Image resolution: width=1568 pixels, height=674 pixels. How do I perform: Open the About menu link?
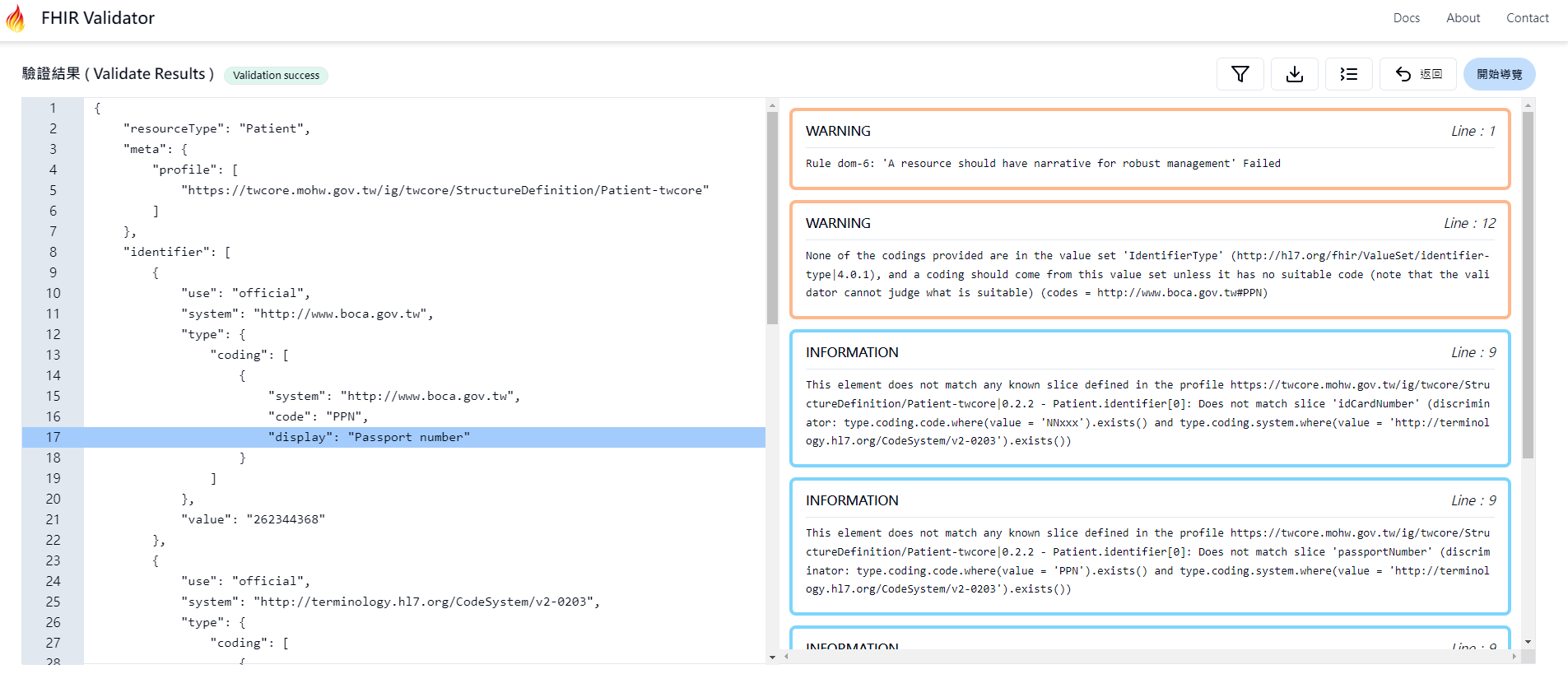[x=1463, y=18]
